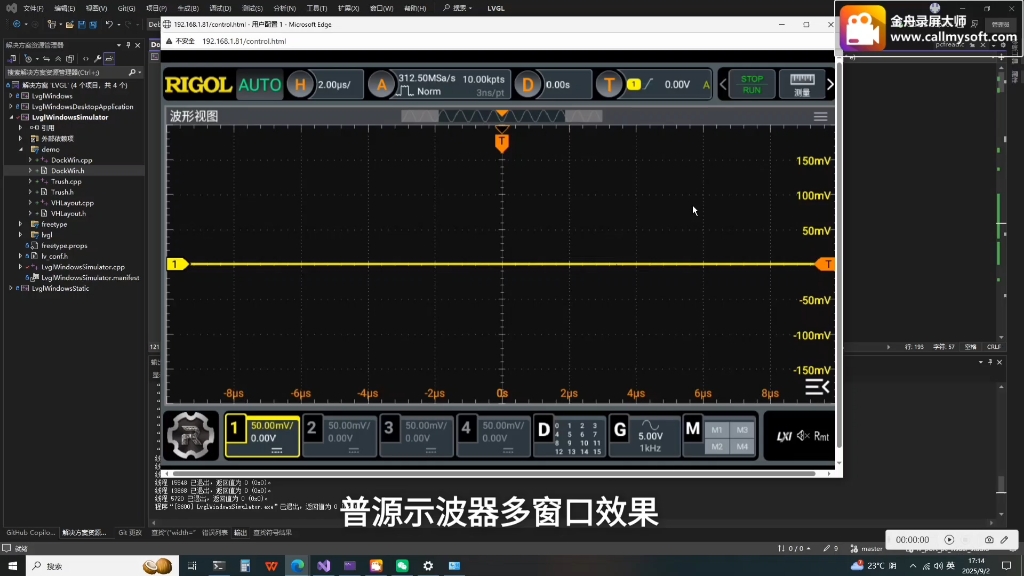Expand the DockWin.cpp tree node
This screenshot has width=1024, height=576.
point(29,160)
